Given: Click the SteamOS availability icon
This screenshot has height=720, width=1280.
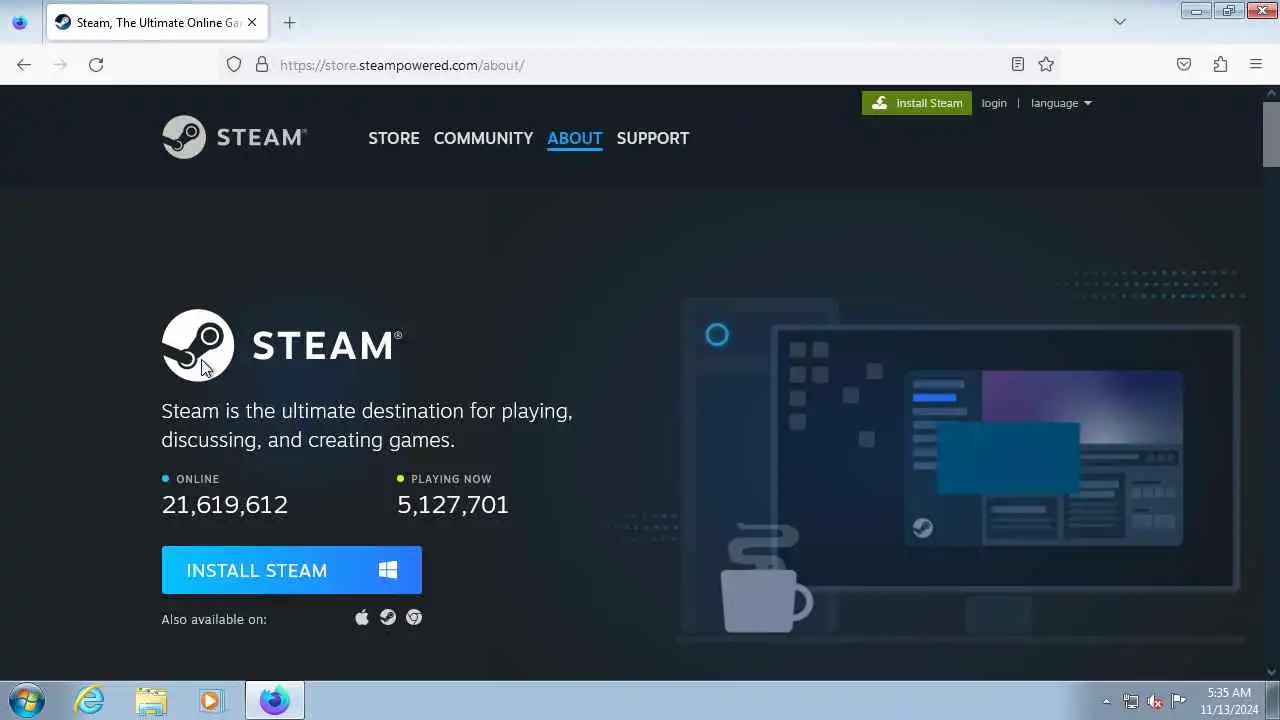Looking at the screenshot, I should click(x=388, y=618).
